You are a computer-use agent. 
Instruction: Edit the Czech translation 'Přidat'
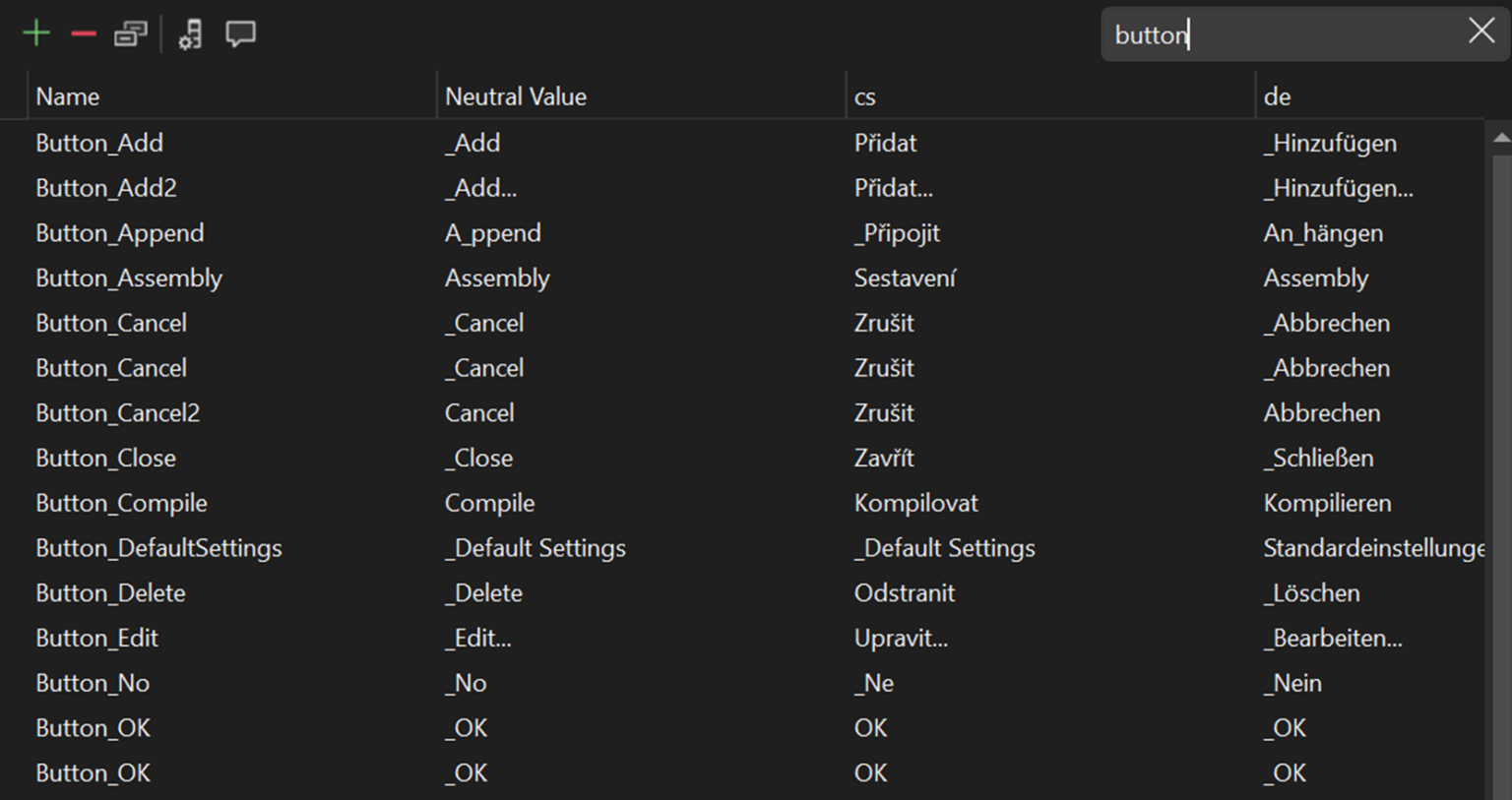point(884,142)
